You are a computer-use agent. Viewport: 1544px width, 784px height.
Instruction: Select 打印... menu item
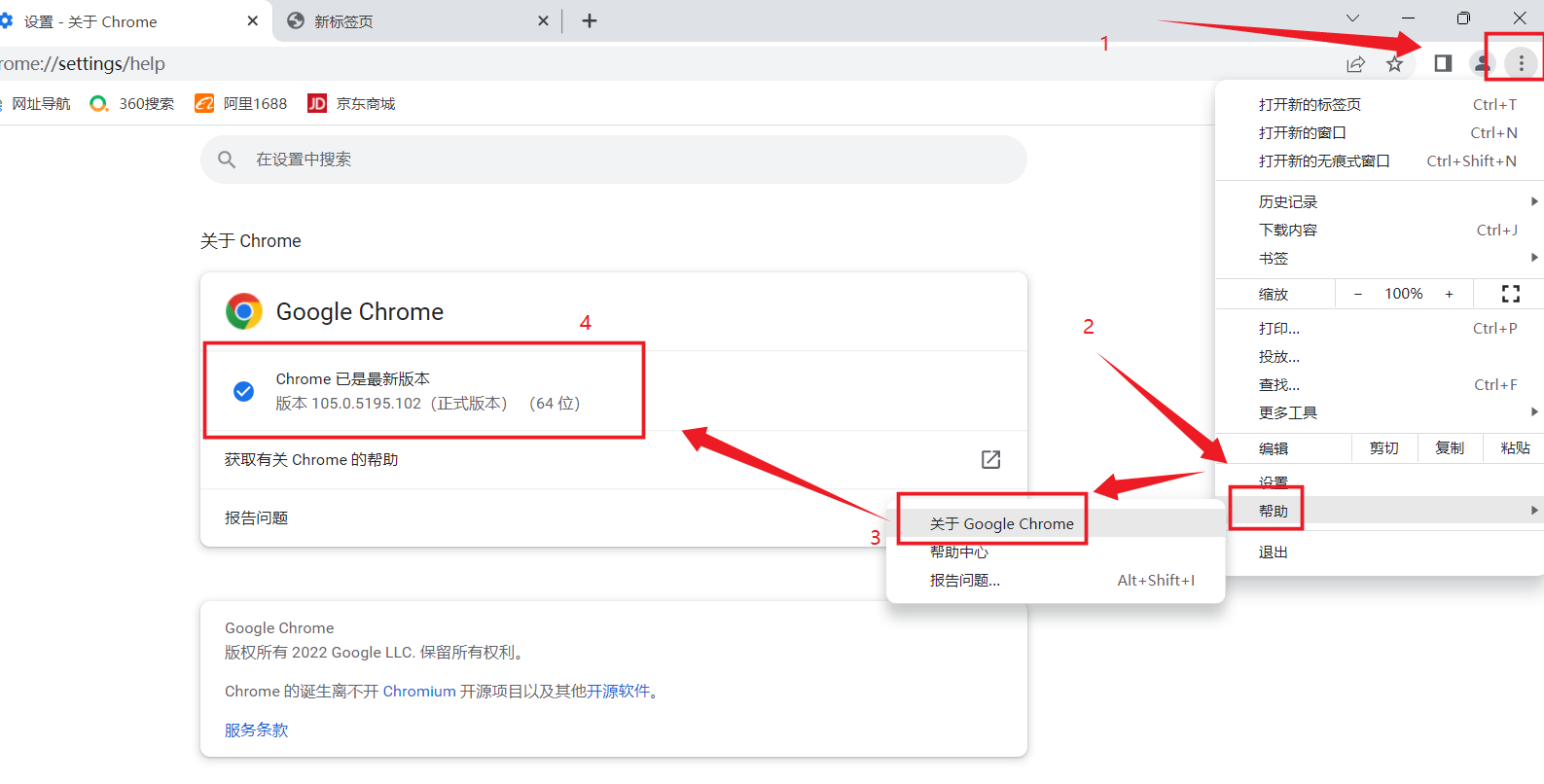pyautogui.click(x=1382, y=328)
